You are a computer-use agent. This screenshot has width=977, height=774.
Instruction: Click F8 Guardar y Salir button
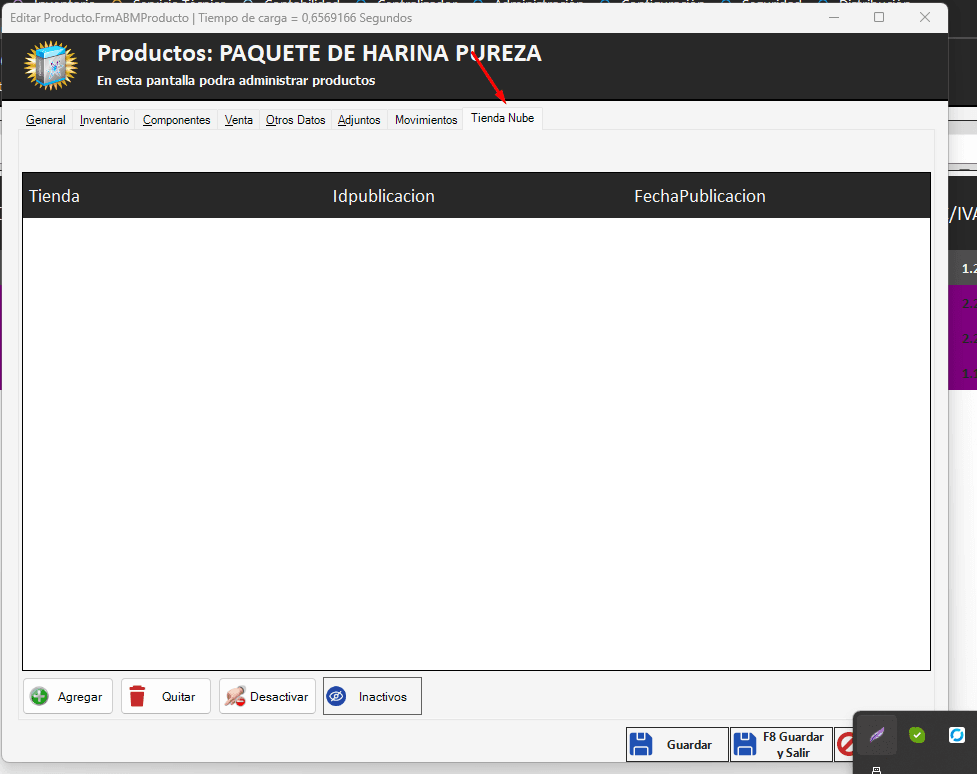point(781,744)
